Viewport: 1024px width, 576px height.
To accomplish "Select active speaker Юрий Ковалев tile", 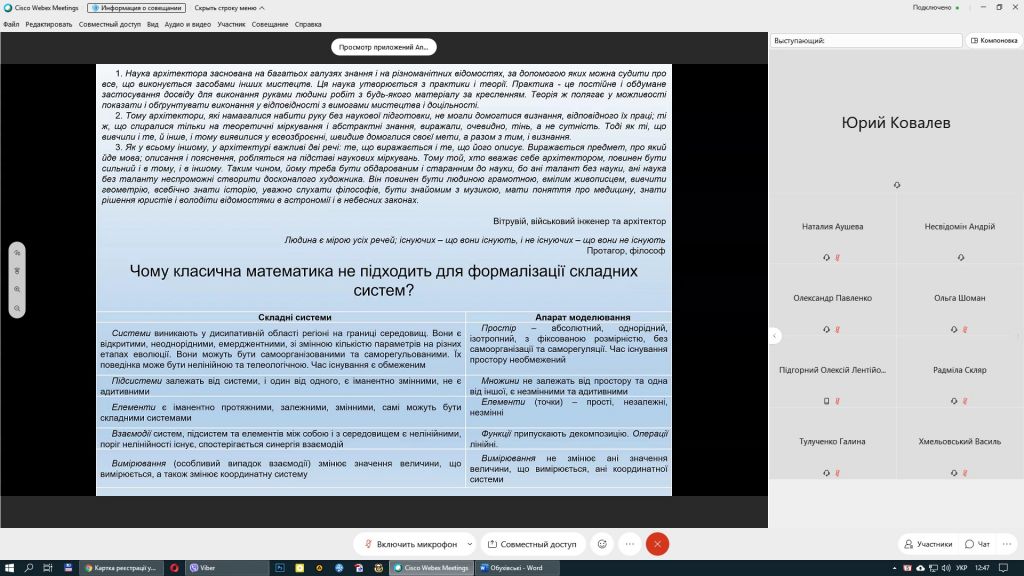I will pos(896,123).
